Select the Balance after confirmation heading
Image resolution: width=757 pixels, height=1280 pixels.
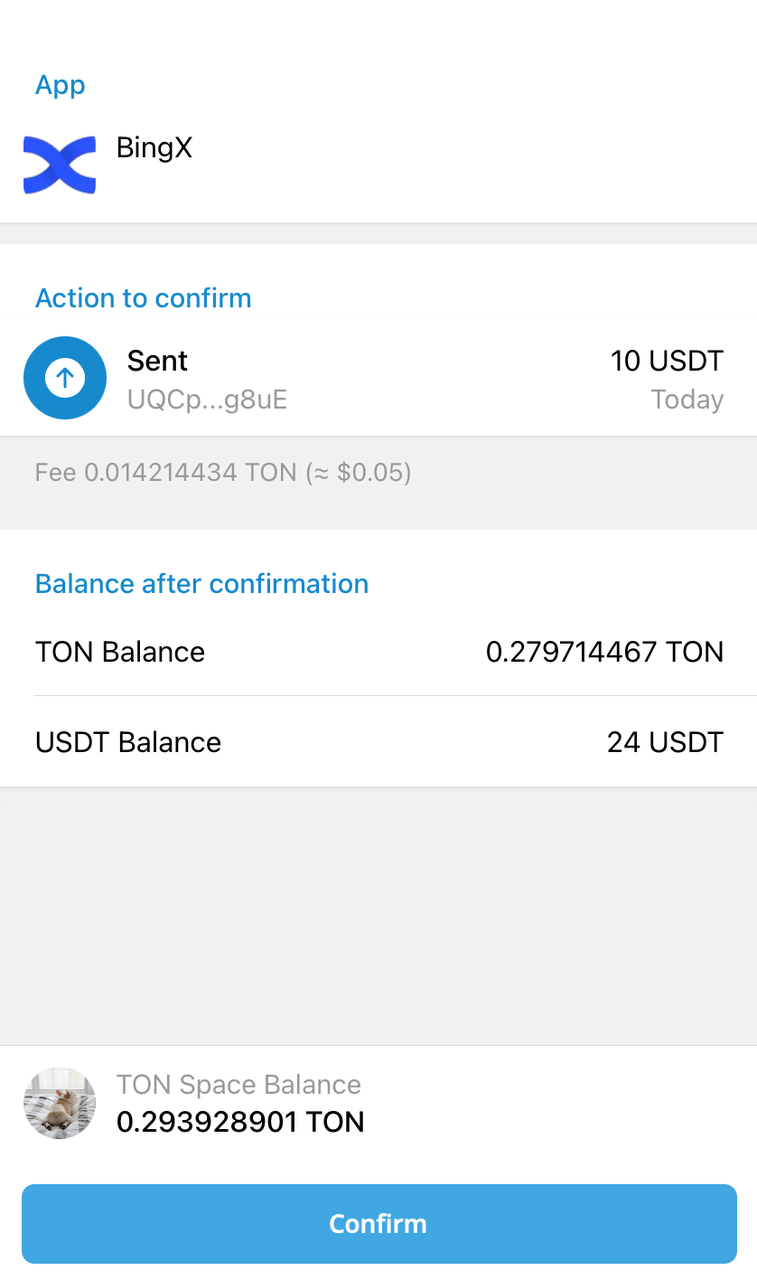pos(202,584)
